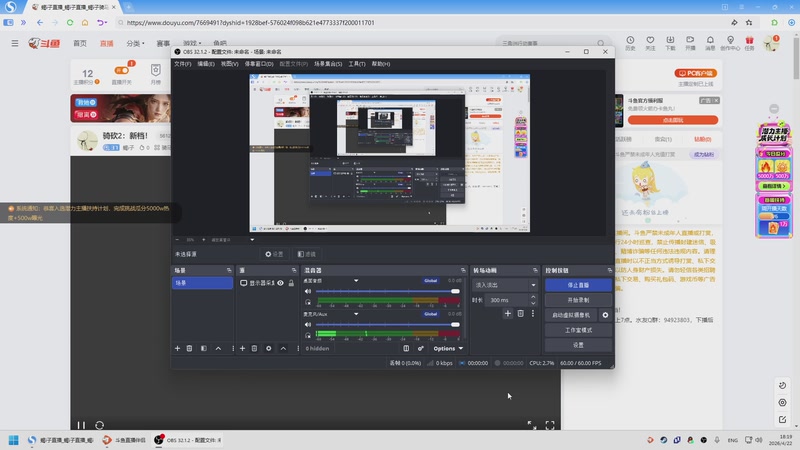Screen dimensions: 800x450
Task: Expand the fade transition type dropdown
Action: [505, 285]
